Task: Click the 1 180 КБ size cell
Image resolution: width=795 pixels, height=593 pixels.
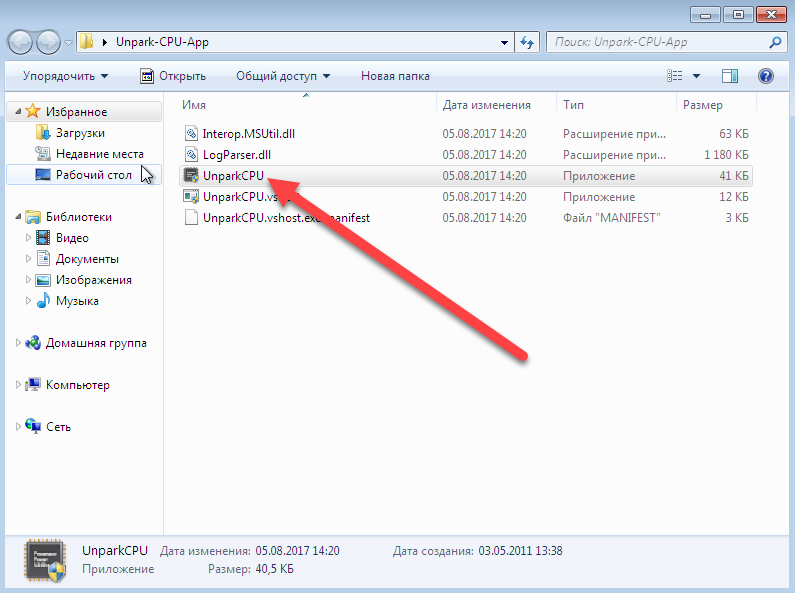Action: pyautogui.click(x=726, y=155)
